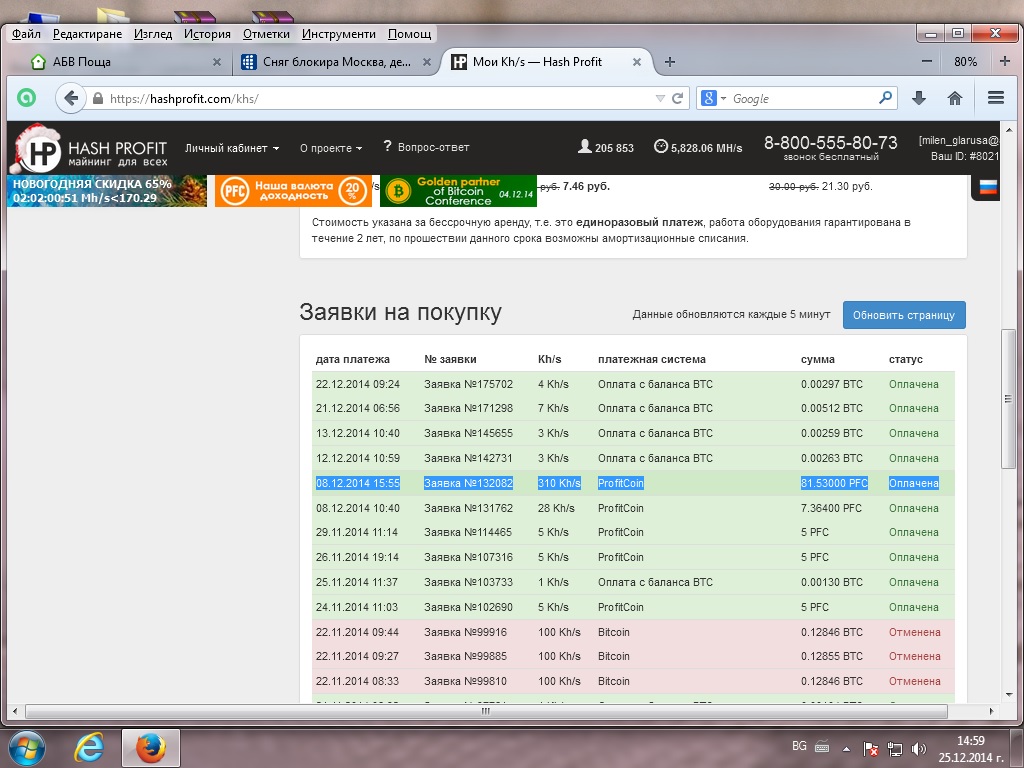Viewport: 1024px width, 768px height.
Task: Close the Сняг блокира Москва tab
Action: coord(426,62)
